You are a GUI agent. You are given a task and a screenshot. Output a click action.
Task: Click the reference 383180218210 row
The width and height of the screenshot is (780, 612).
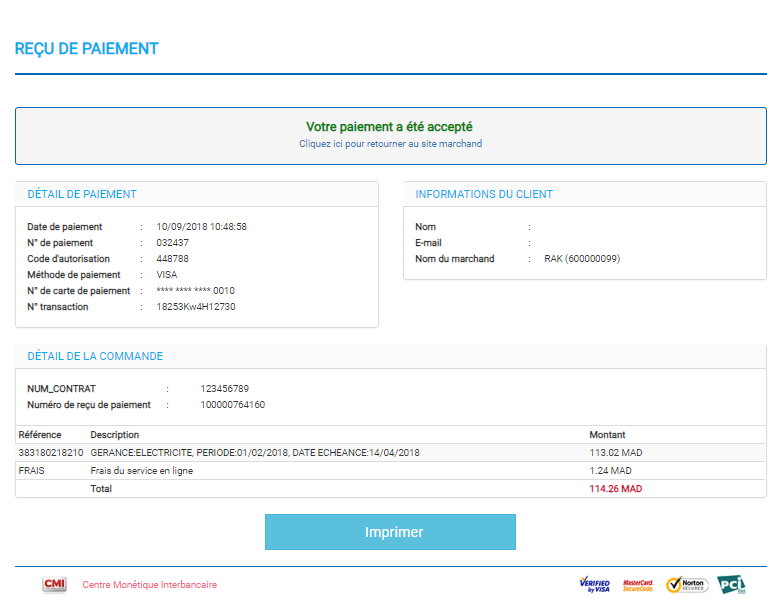(51, 453)
